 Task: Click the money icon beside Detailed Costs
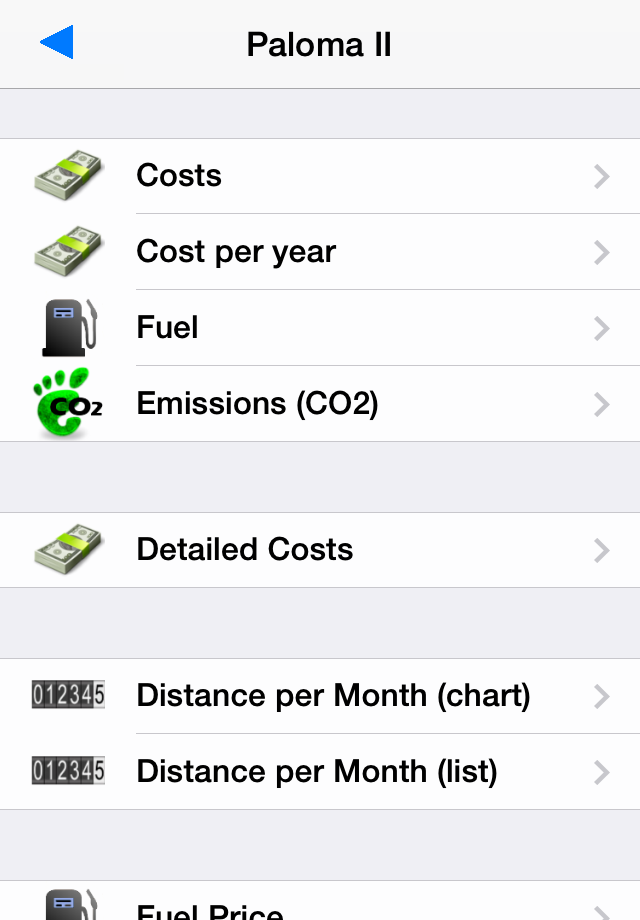point(68,550)
